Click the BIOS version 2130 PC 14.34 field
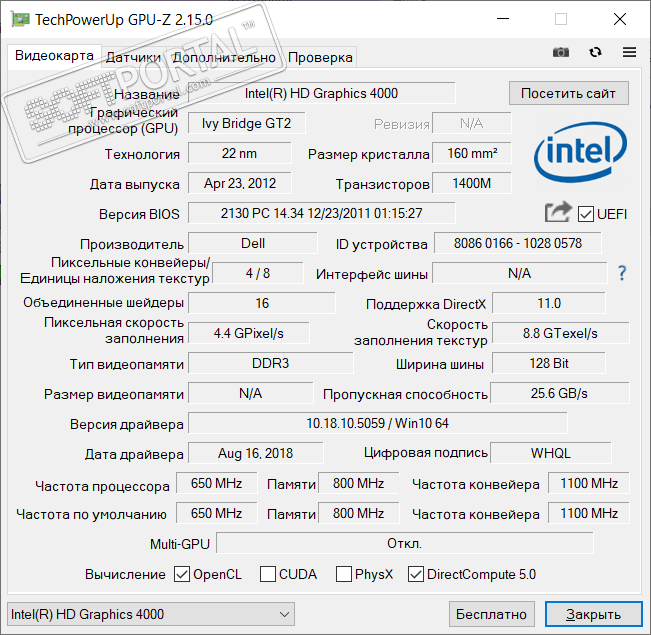Viewport: 651px width, 635px height. pos(321,213)
